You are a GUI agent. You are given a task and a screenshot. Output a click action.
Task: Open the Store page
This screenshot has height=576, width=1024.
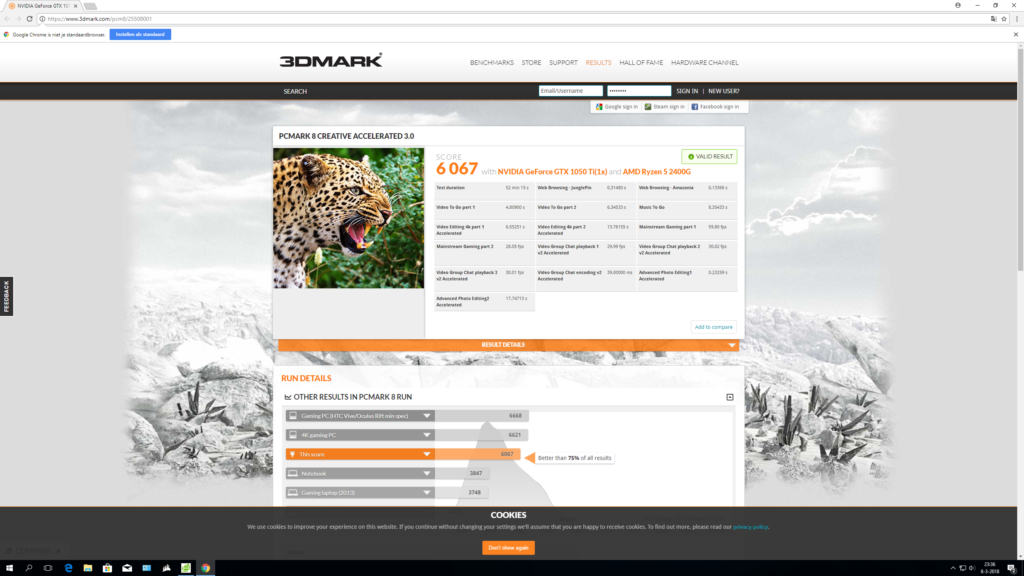(531, 63)
